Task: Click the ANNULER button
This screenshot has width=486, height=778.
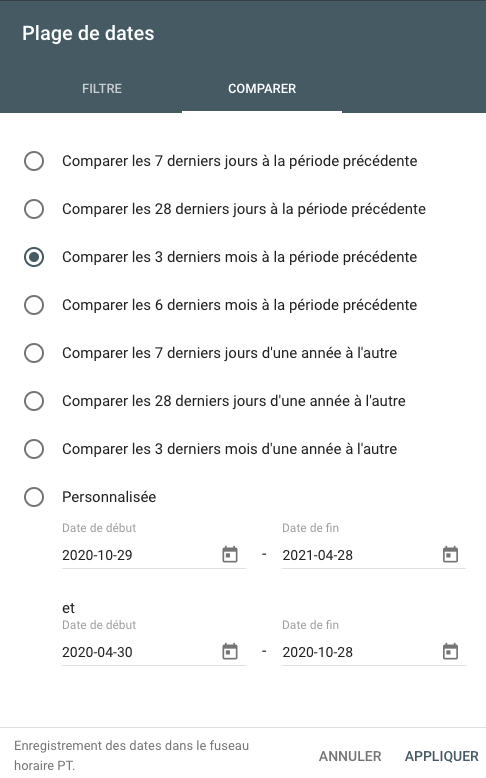Action: pyautogui.click(x=350, y=756)
